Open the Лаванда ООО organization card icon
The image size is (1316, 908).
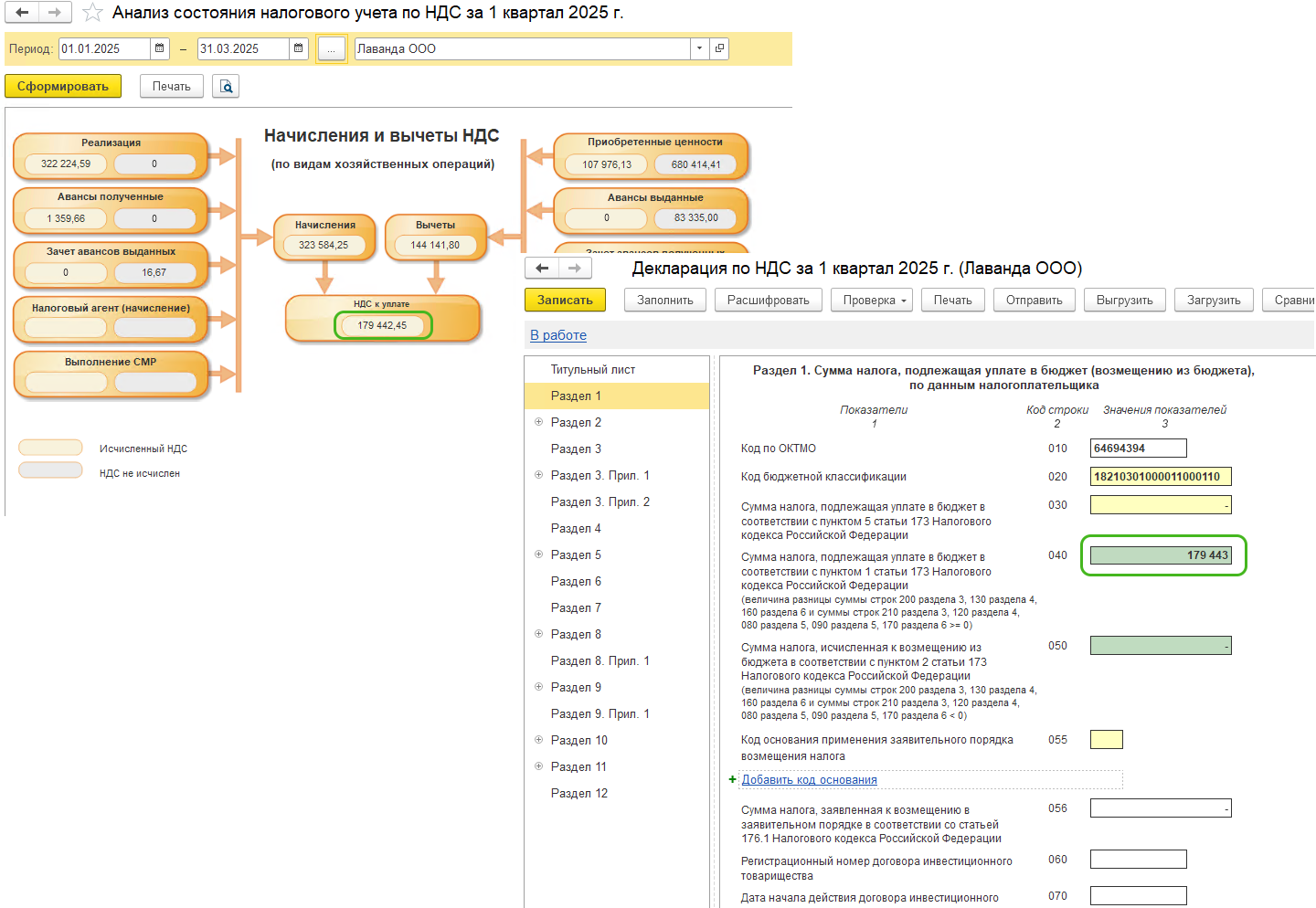(720, 48)
